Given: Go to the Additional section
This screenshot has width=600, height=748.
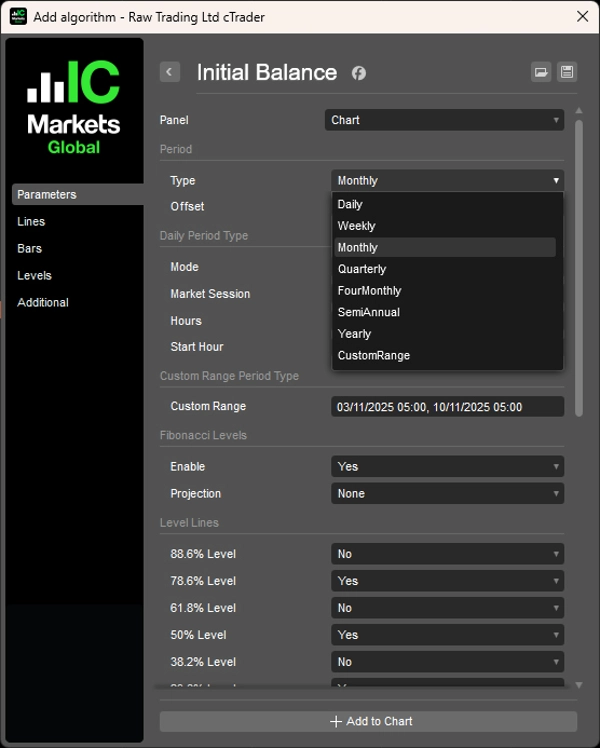Looking at the screenshot, I should click(x=43, y=303).
